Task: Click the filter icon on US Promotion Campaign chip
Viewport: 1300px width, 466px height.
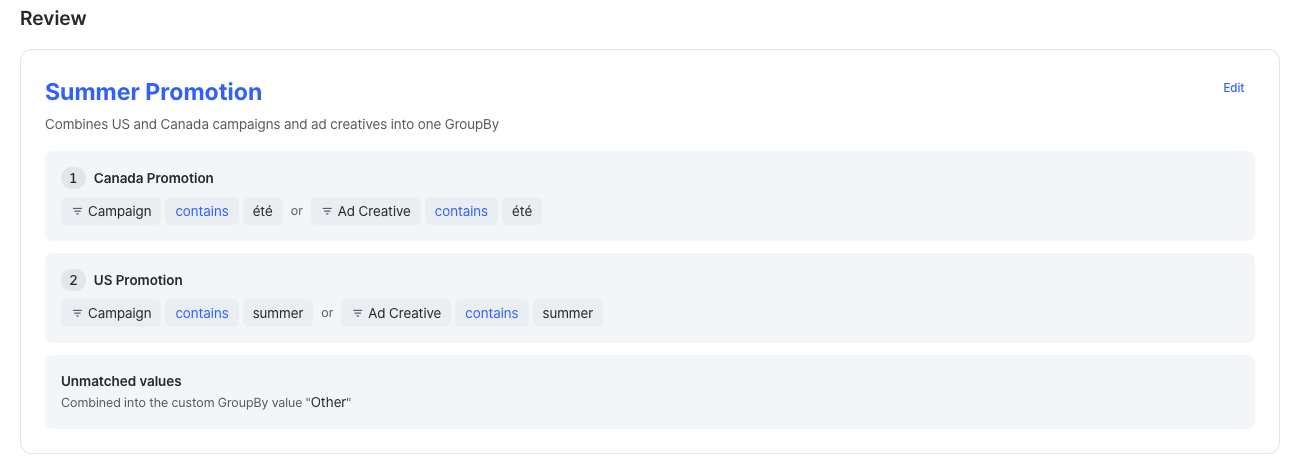Action: [77, 313]
